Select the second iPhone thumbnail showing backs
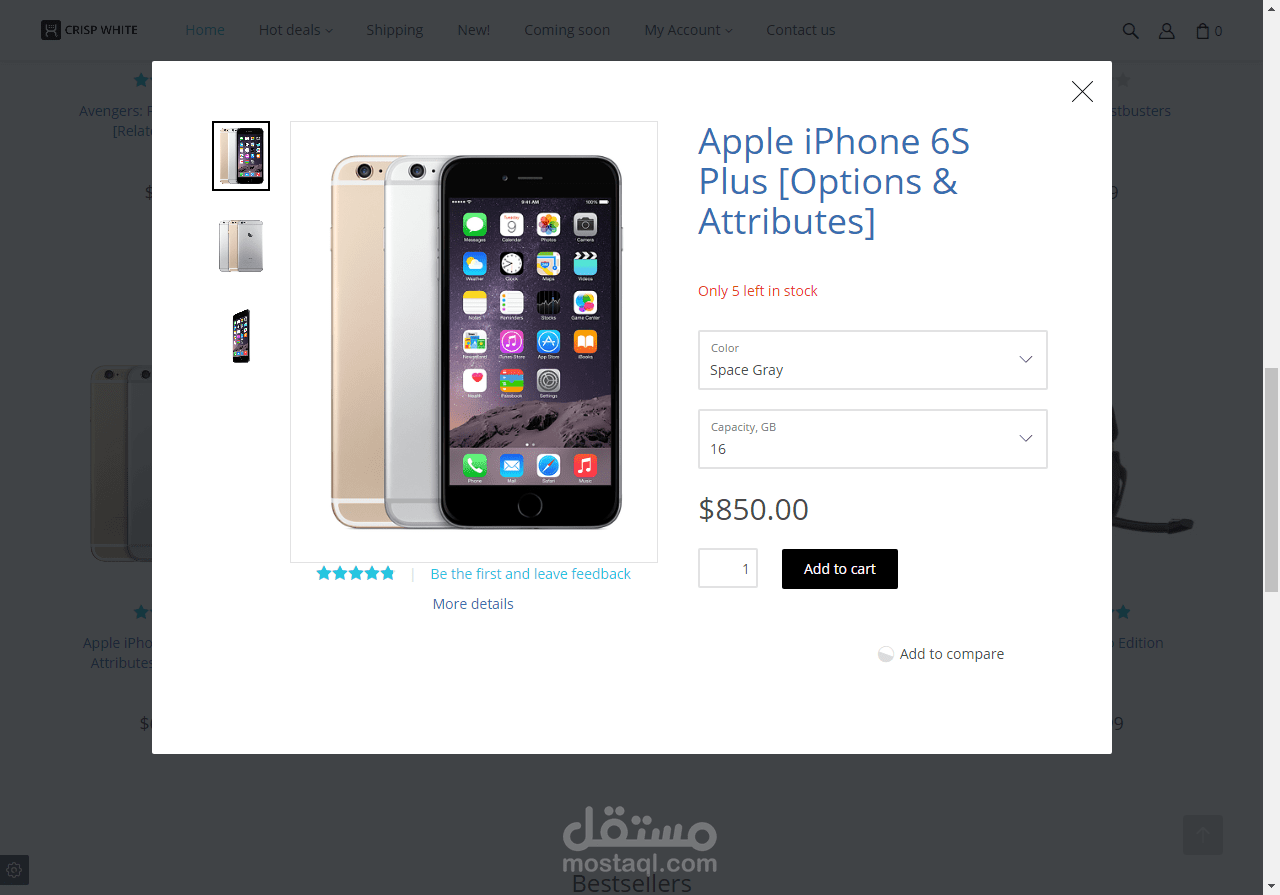1280x895 pixels. point(241,246)
